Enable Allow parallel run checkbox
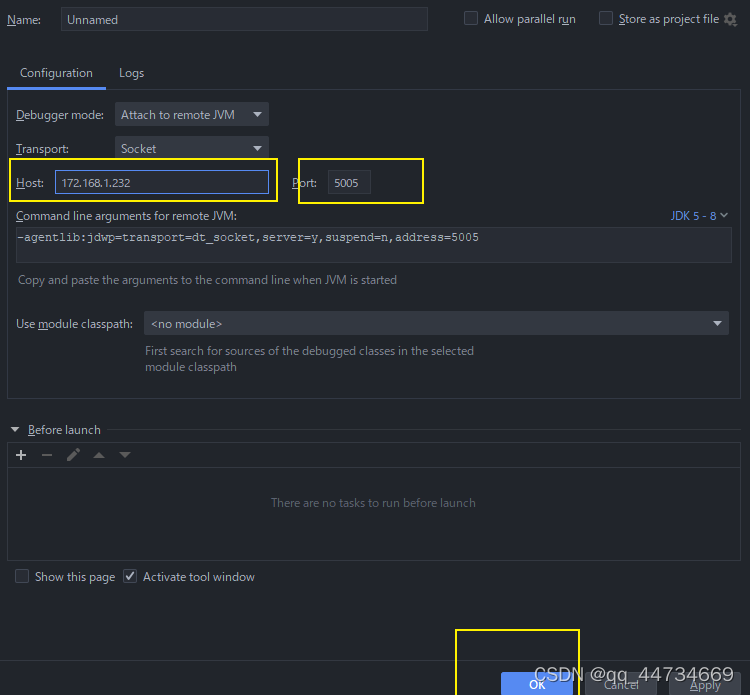 471,19
